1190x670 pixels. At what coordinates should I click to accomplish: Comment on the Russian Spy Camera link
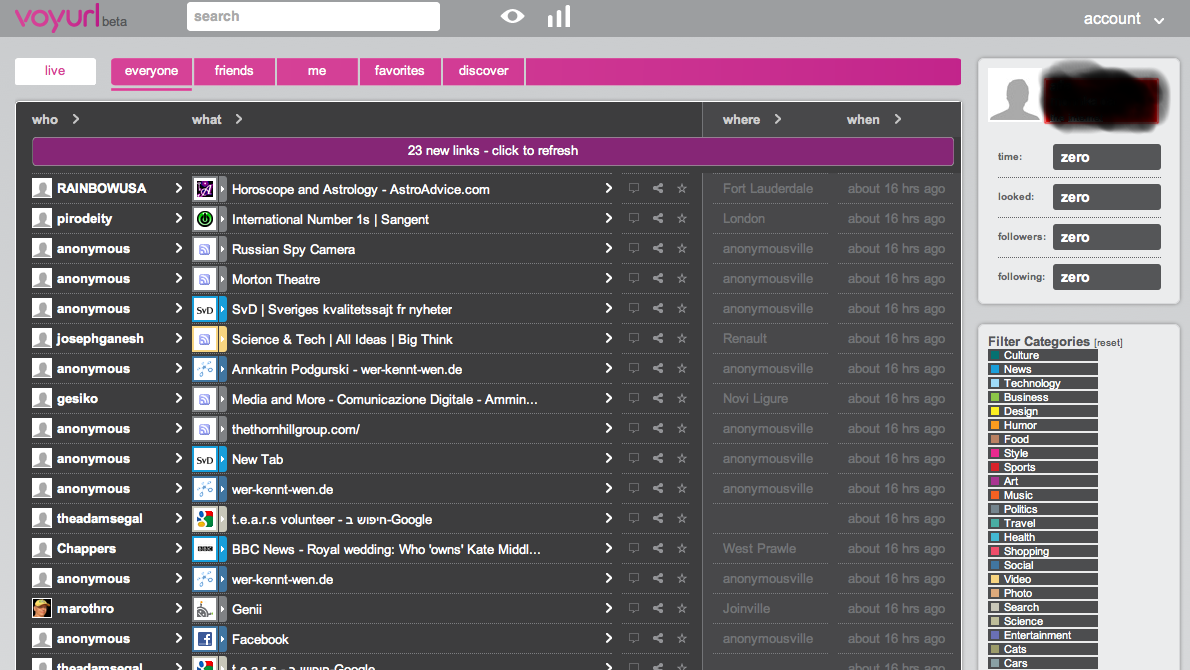tap(634, 248)
